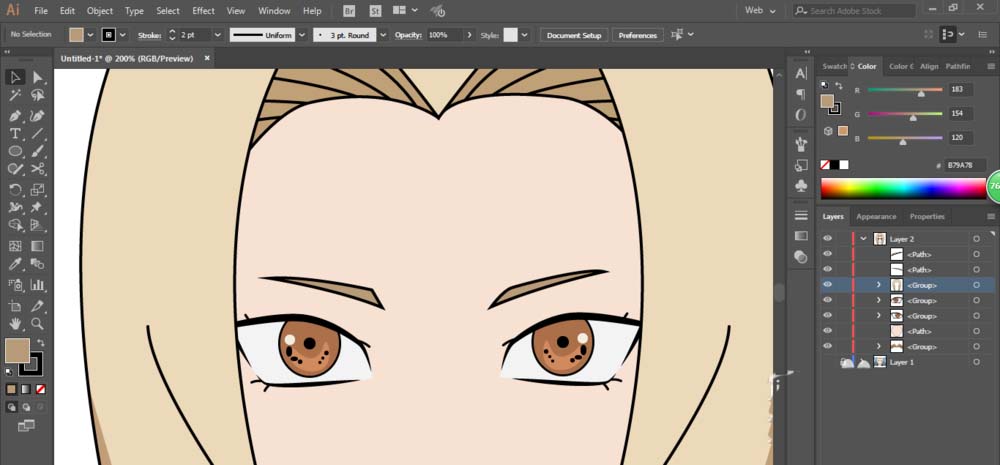Launch Adobe Bridge via Br icon
The height and width of the screenshot is (465, 1000).
coord(349,11)
